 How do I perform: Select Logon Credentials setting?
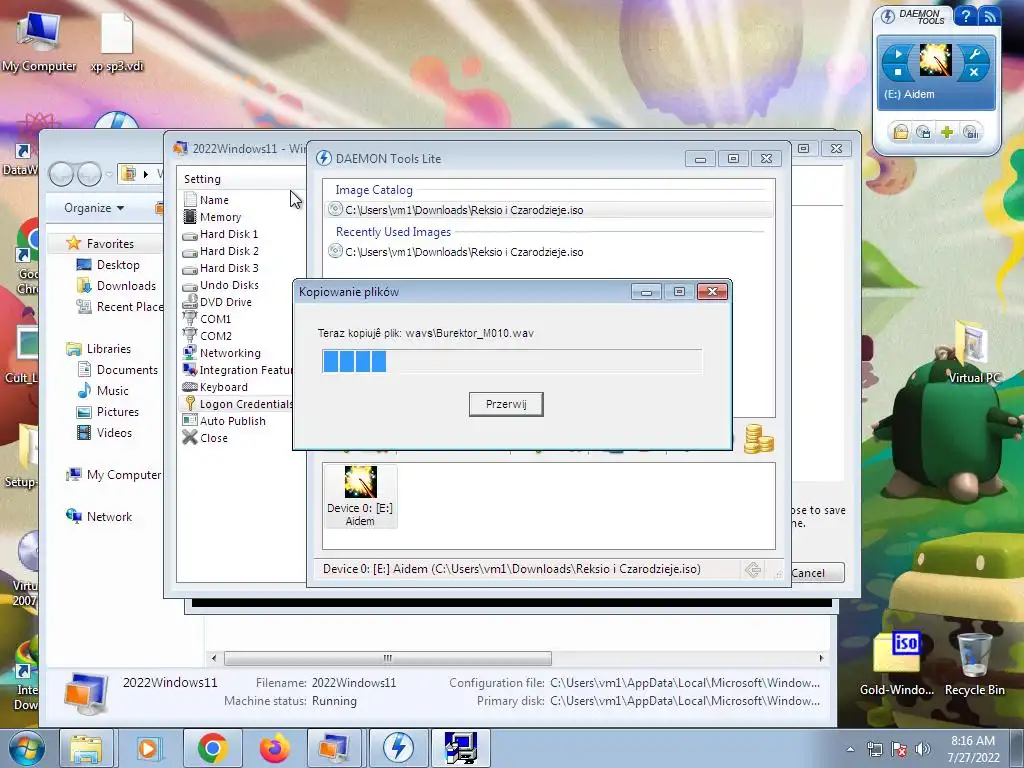(238, 404)
